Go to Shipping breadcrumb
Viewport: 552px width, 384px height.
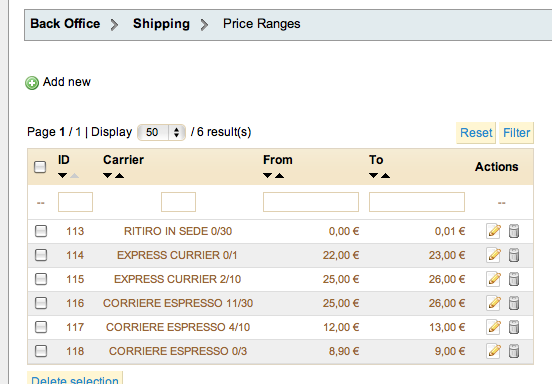(161, 24)
